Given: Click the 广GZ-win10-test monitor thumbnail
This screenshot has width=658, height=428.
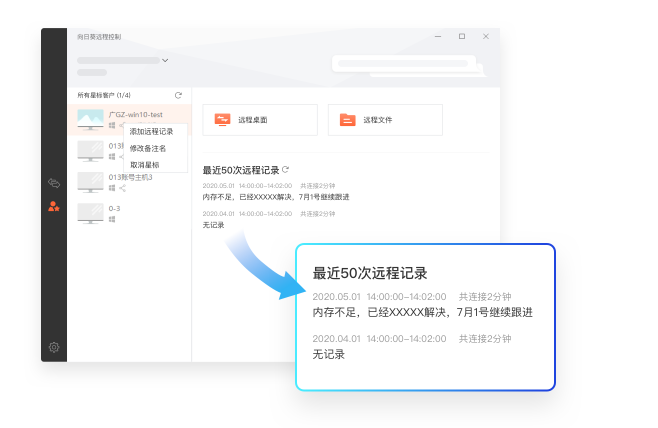Looking at the screenshot, I should coord(90,120).
